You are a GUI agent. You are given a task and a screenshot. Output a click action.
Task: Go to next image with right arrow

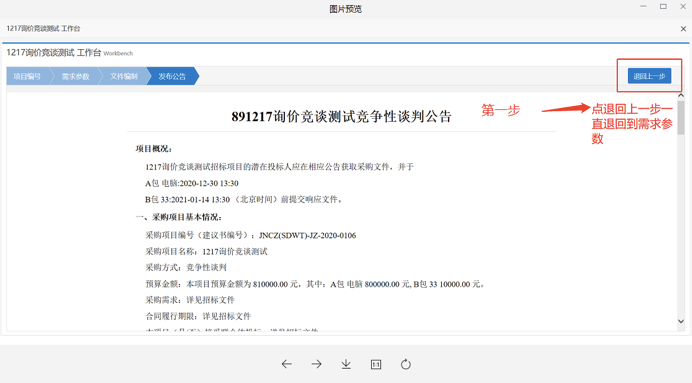pyautogui.click(x=316, y=364)
